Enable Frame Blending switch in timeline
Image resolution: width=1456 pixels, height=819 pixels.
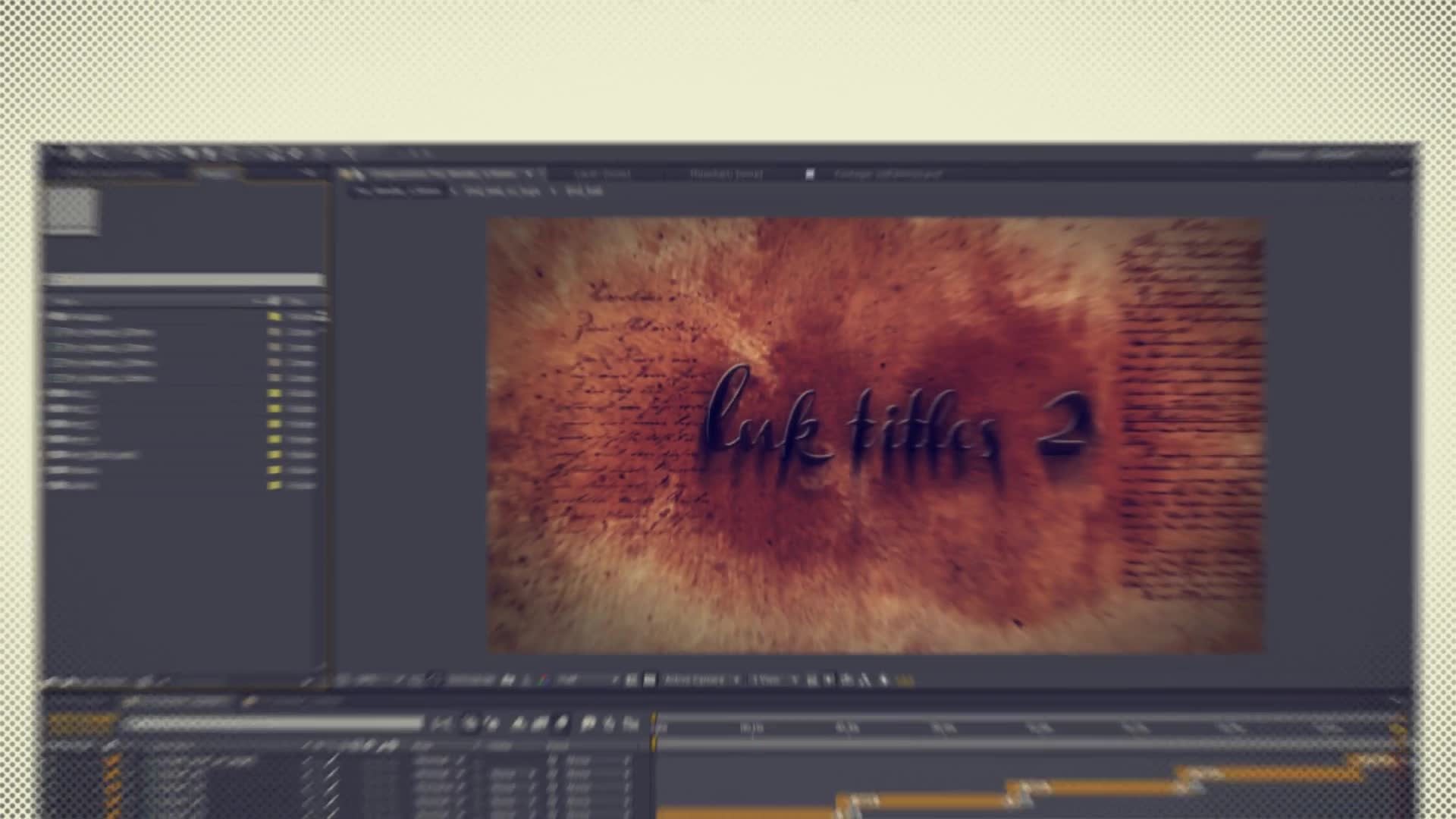click(x=540, y=725)
